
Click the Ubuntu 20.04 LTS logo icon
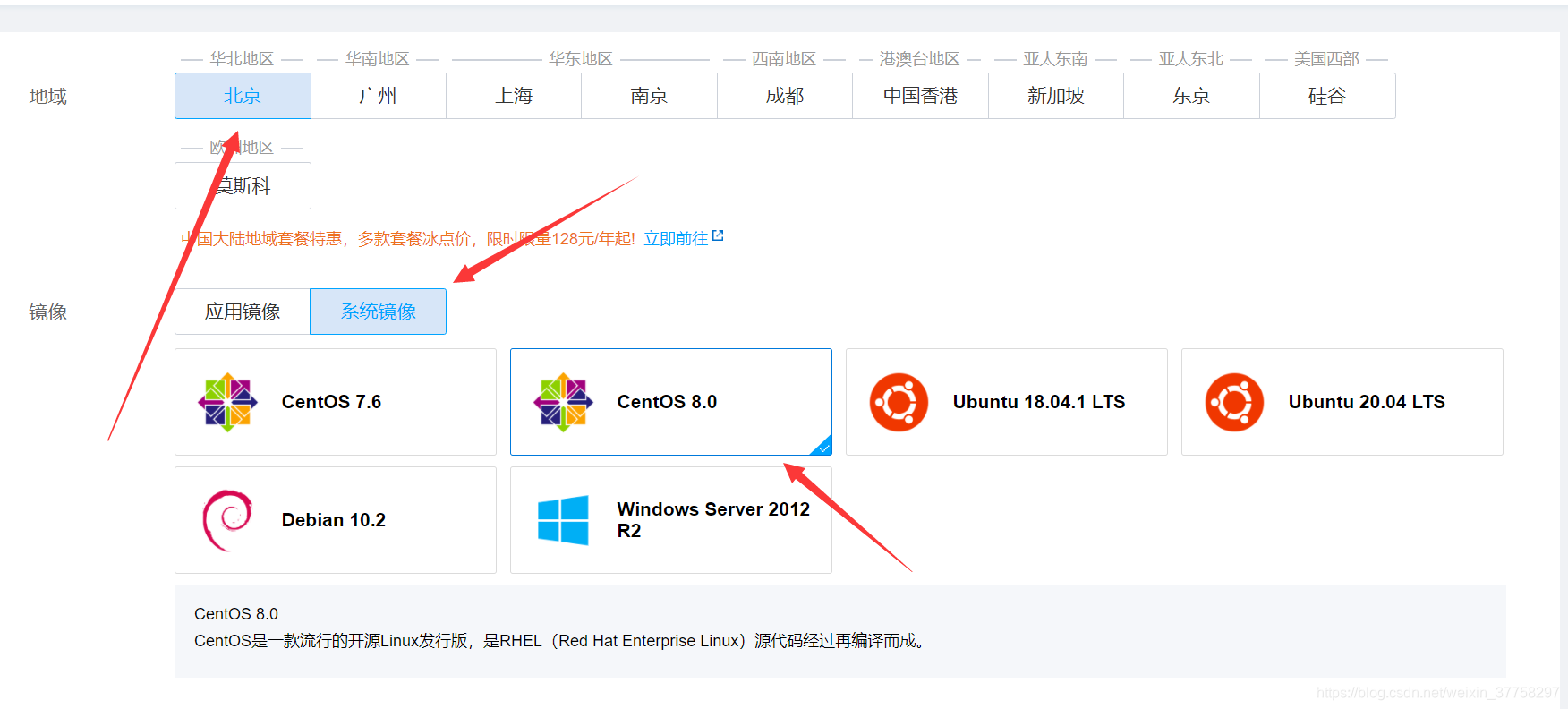1234,402
